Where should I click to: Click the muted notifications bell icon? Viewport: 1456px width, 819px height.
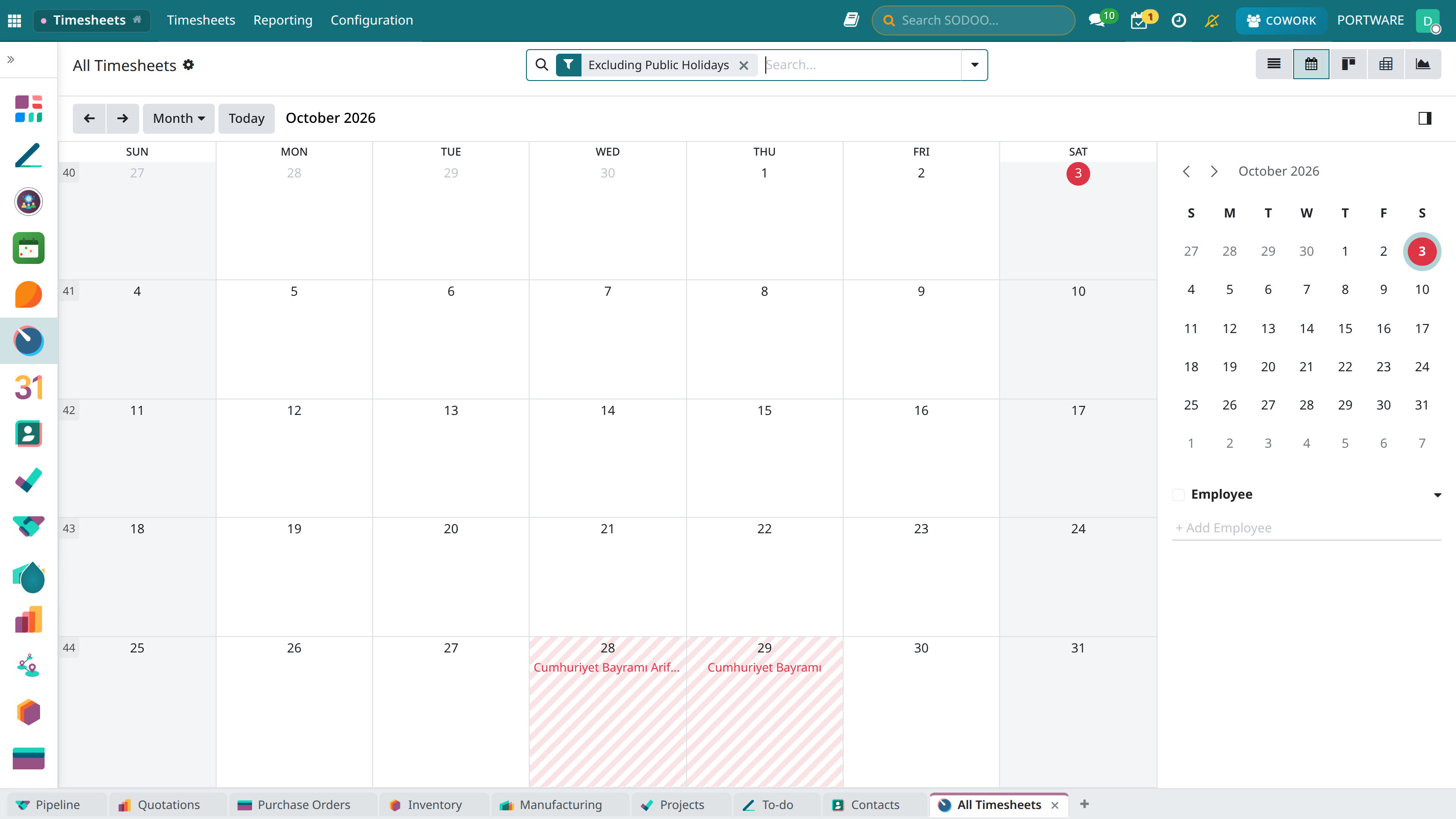[x=1212, y=20]
